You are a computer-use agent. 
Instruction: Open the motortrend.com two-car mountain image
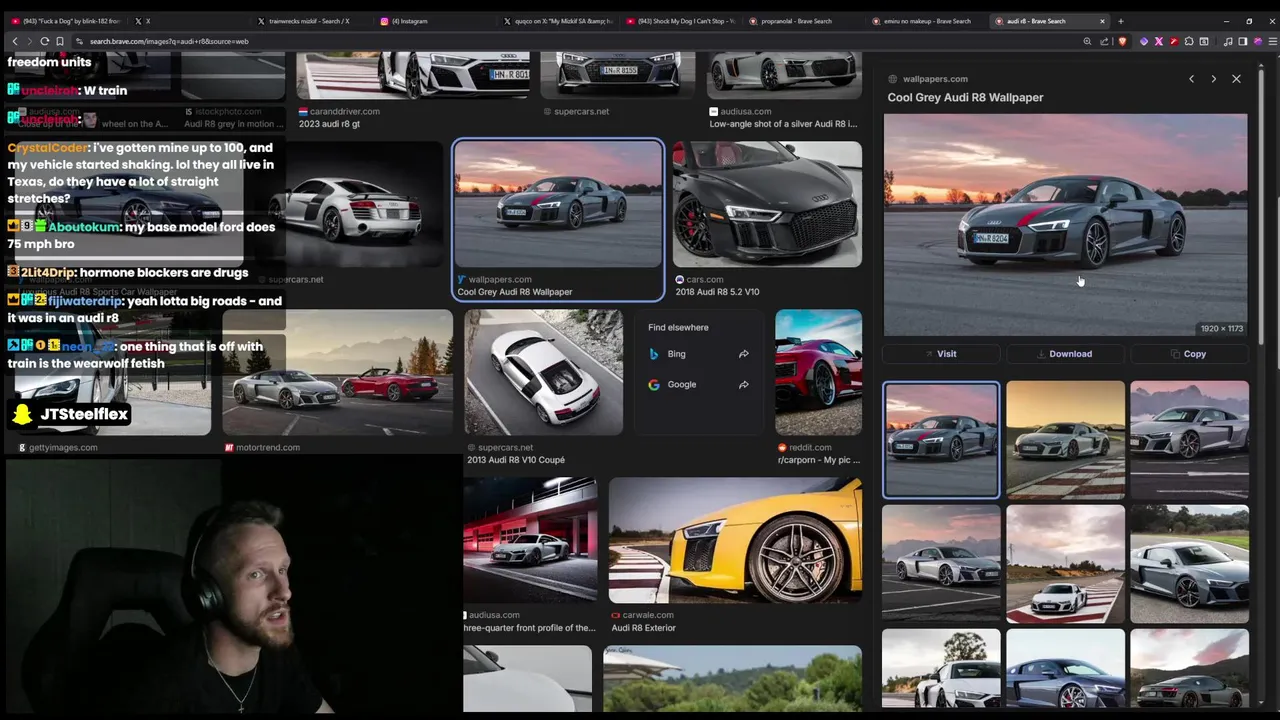[337, 372]
